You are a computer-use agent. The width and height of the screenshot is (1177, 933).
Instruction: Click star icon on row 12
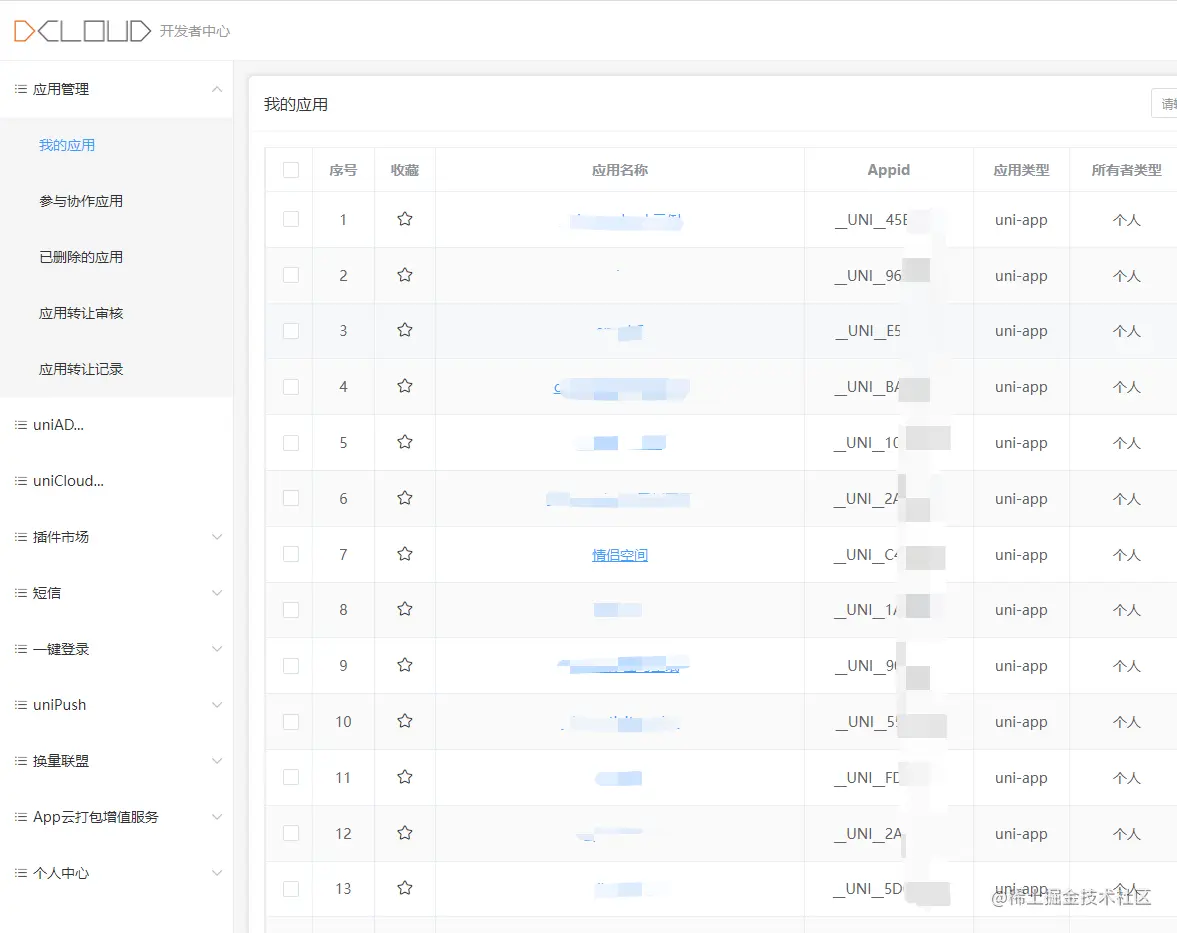(x=405, y=833)
